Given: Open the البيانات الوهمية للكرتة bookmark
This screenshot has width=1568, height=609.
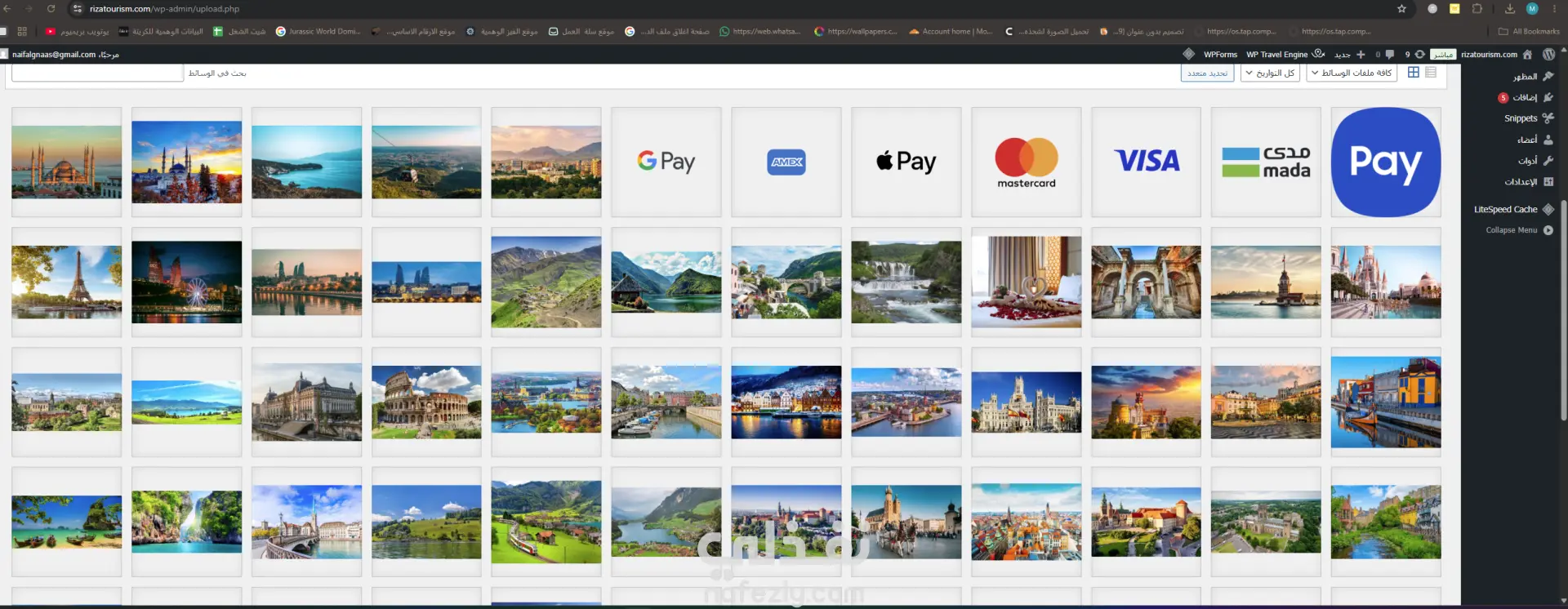Looking at the screenshot, I should (x=161, y=32).
